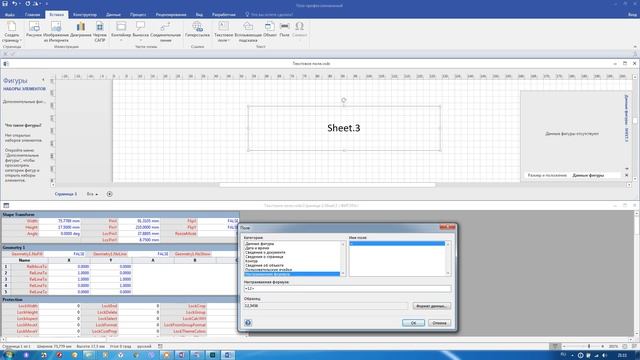Switch to the Разработчик ribbon tab
This screenshot has height=360, width=640.
pyautogui.click(x=224, y=15)
